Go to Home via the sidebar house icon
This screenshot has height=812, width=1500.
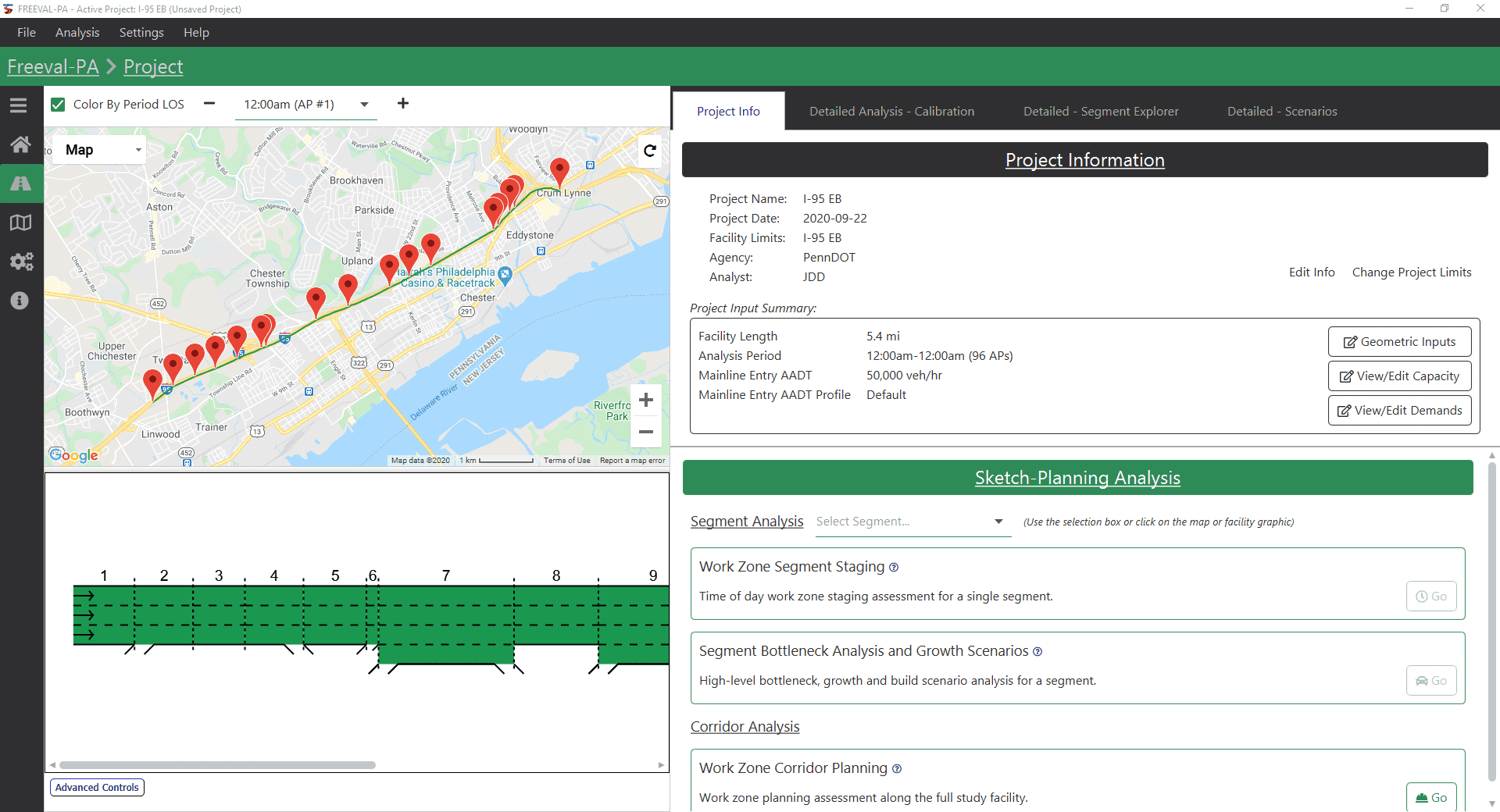[20, 144]
